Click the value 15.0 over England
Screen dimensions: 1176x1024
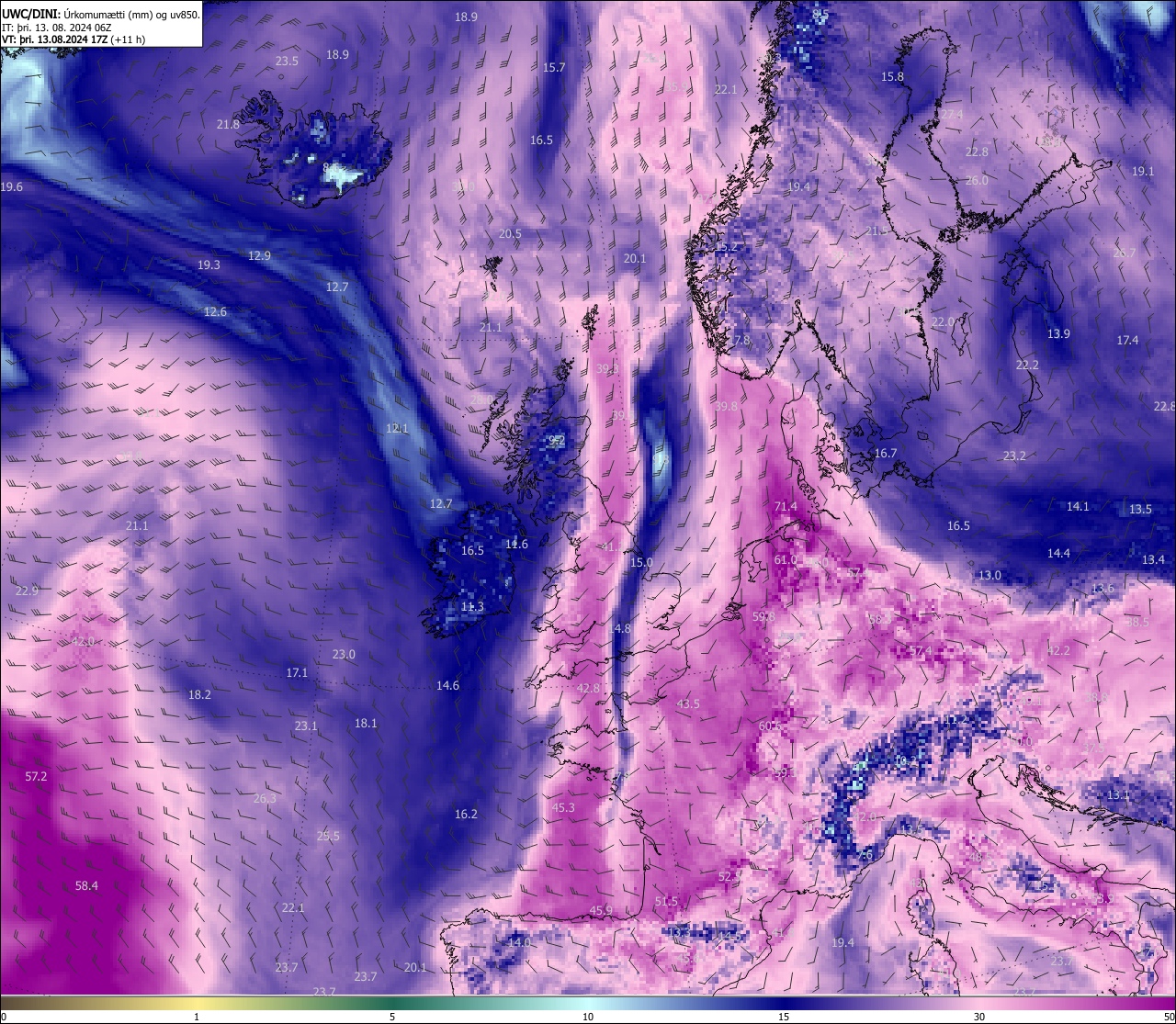click(x=641, y=562)
